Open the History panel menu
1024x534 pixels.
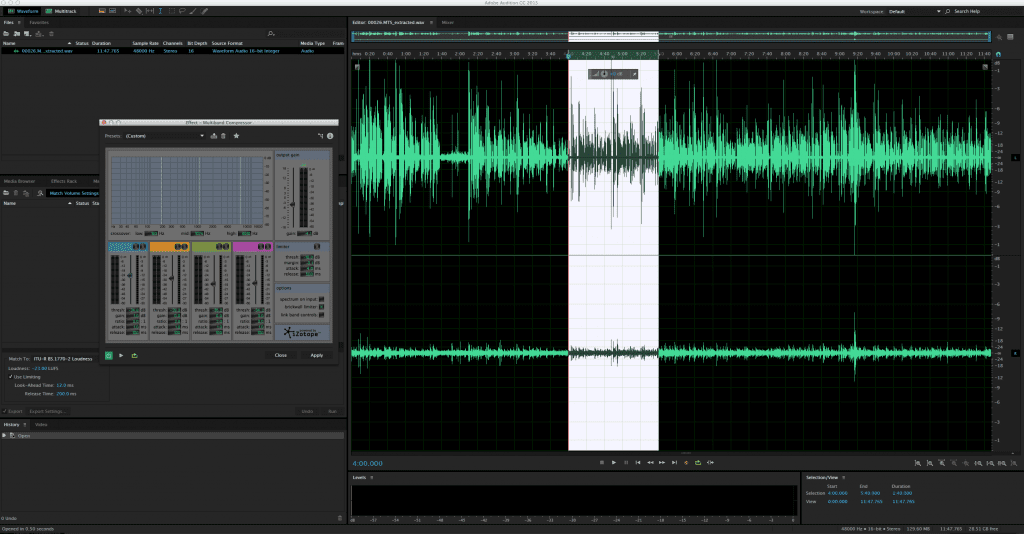(x=25, y=424)
